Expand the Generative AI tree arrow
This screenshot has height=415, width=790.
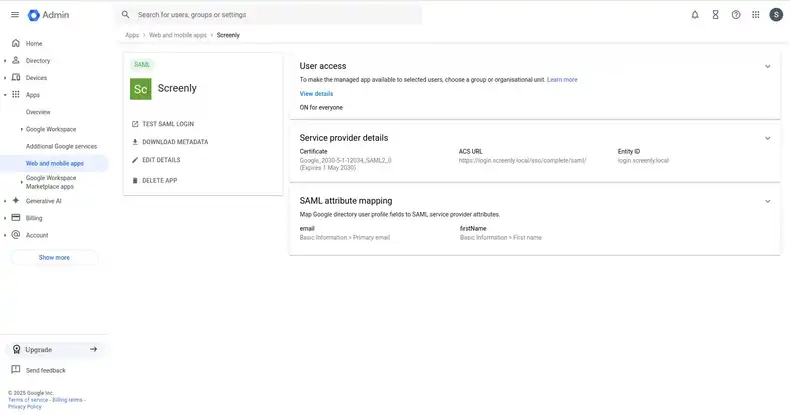point(5,201)
